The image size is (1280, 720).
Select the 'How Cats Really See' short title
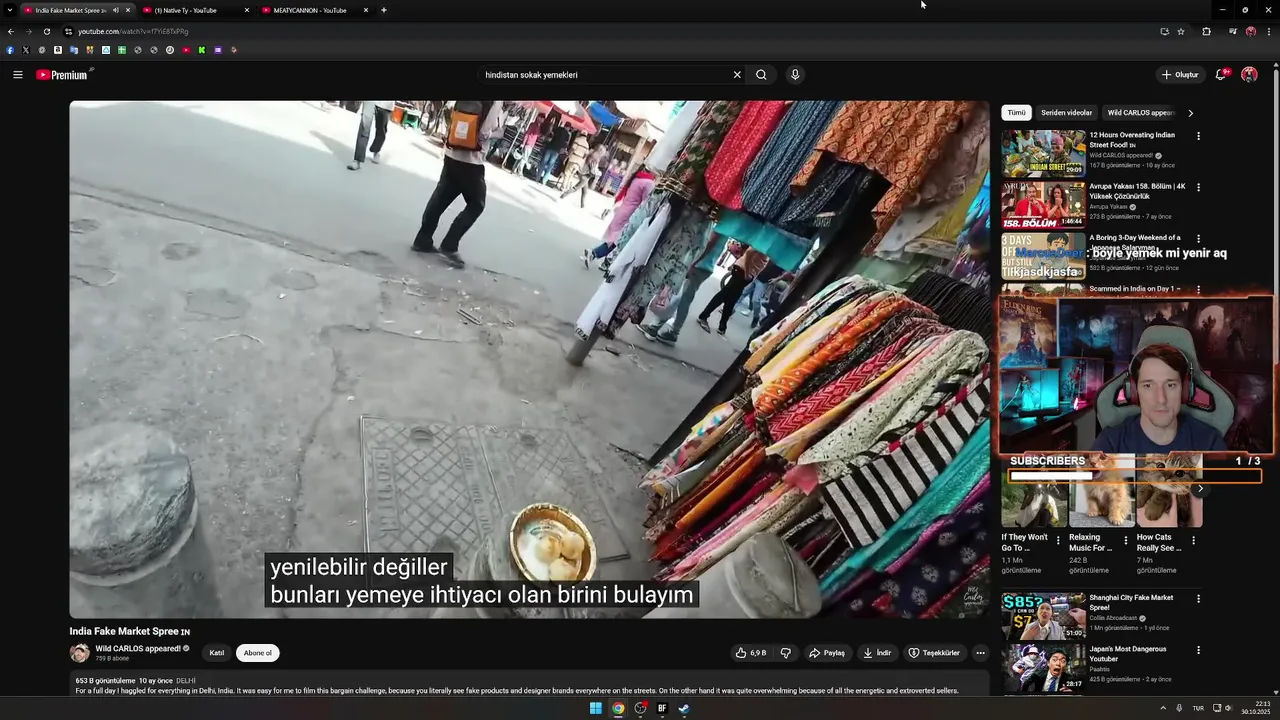click(1159, 542)
